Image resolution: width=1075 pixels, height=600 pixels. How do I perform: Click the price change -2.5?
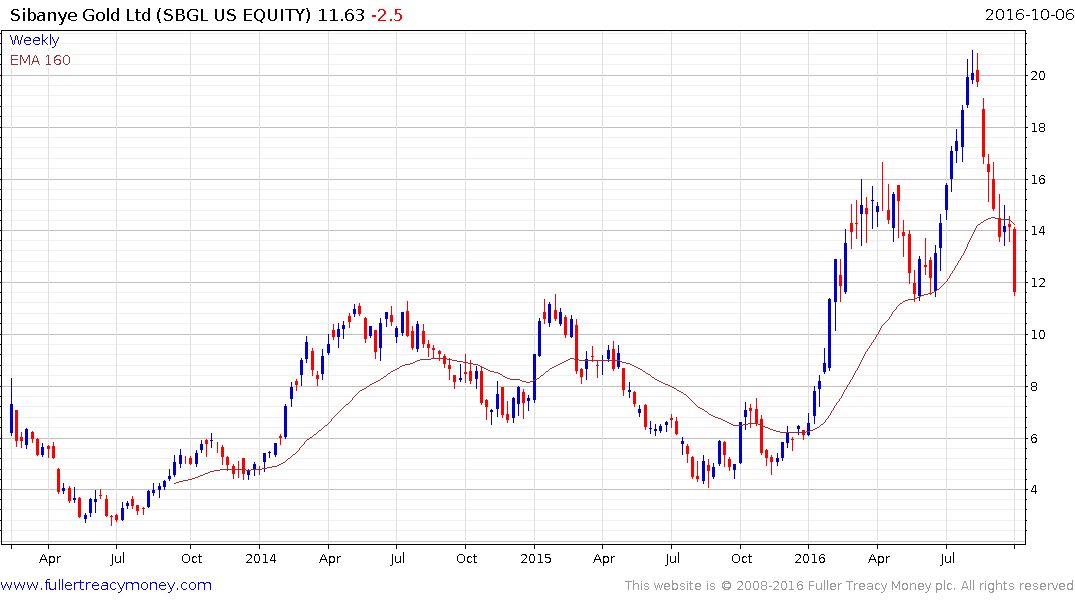click(387, 15)
